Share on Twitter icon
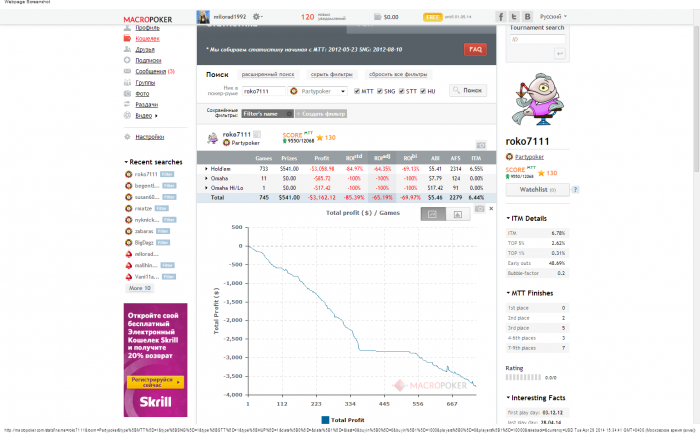This screenshot has width=700, height=433. tap(514, 17)
